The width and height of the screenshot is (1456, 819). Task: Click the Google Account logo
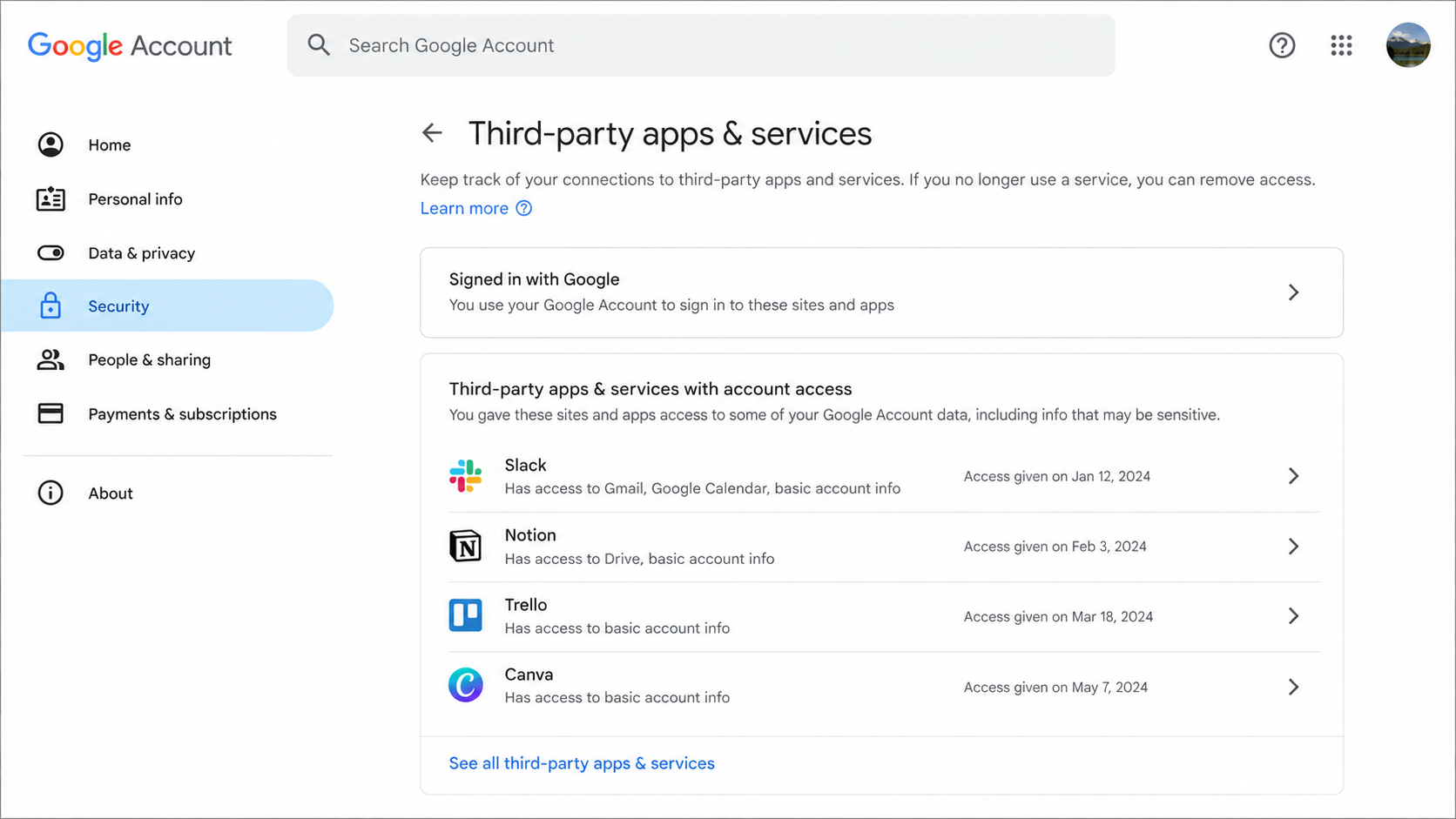coord(130,45)
